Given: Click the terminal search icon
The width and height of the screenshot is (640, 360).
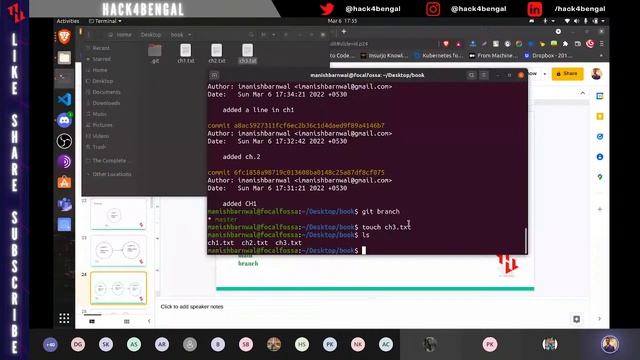Looking at the screenshot, I should [471, 75].
